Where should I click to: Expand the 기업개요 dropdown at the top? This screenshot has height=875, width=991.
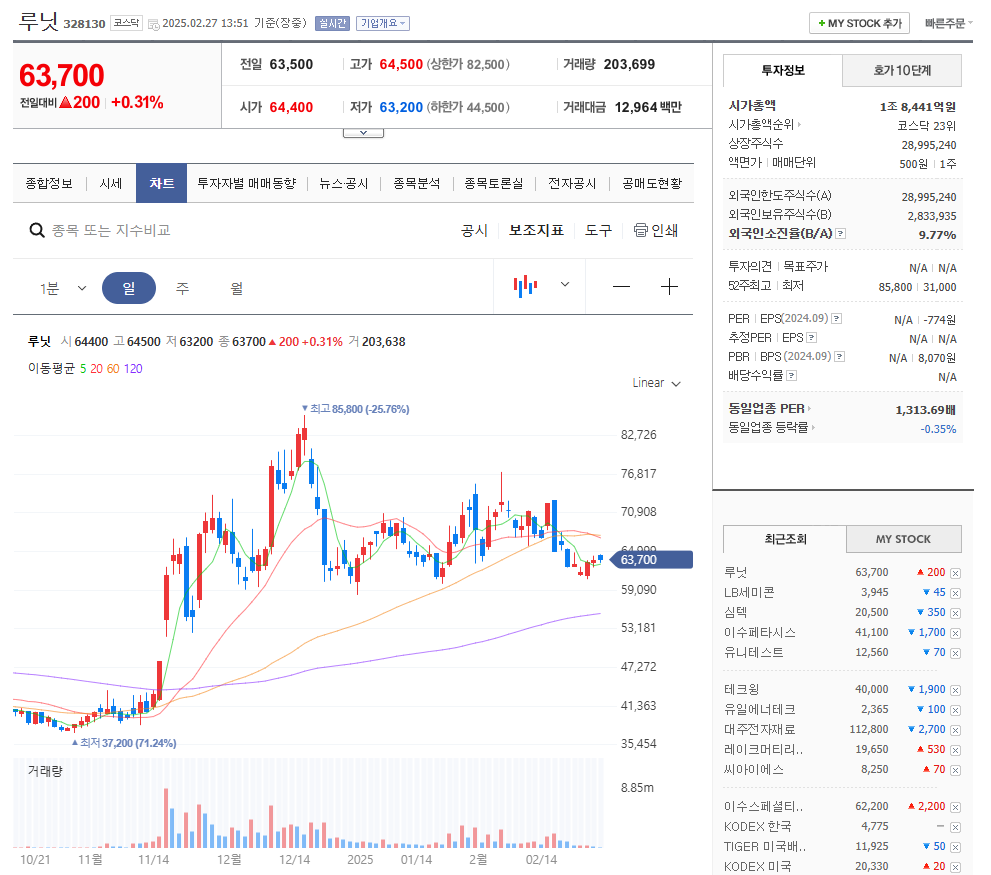382,22
